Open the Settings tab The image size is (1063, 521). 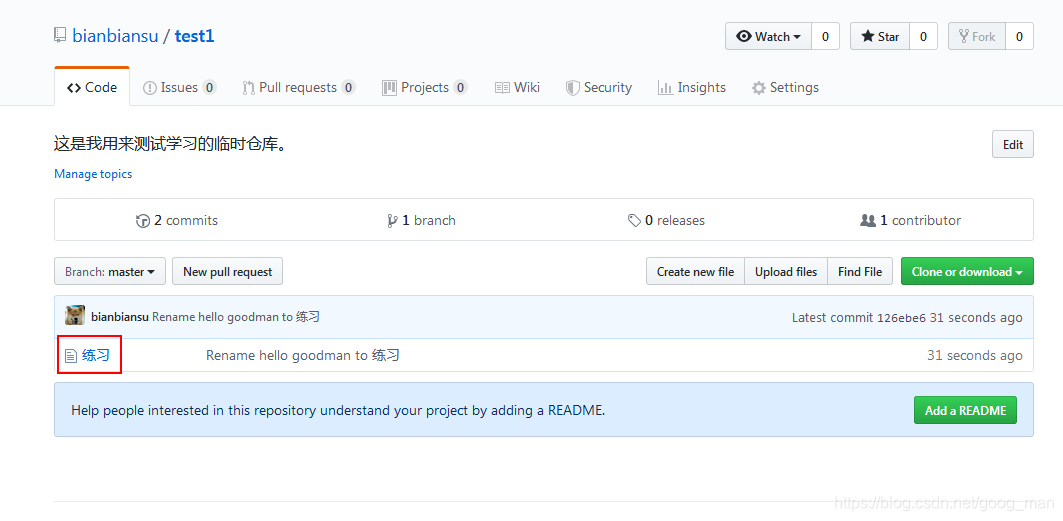pos(785,87)
